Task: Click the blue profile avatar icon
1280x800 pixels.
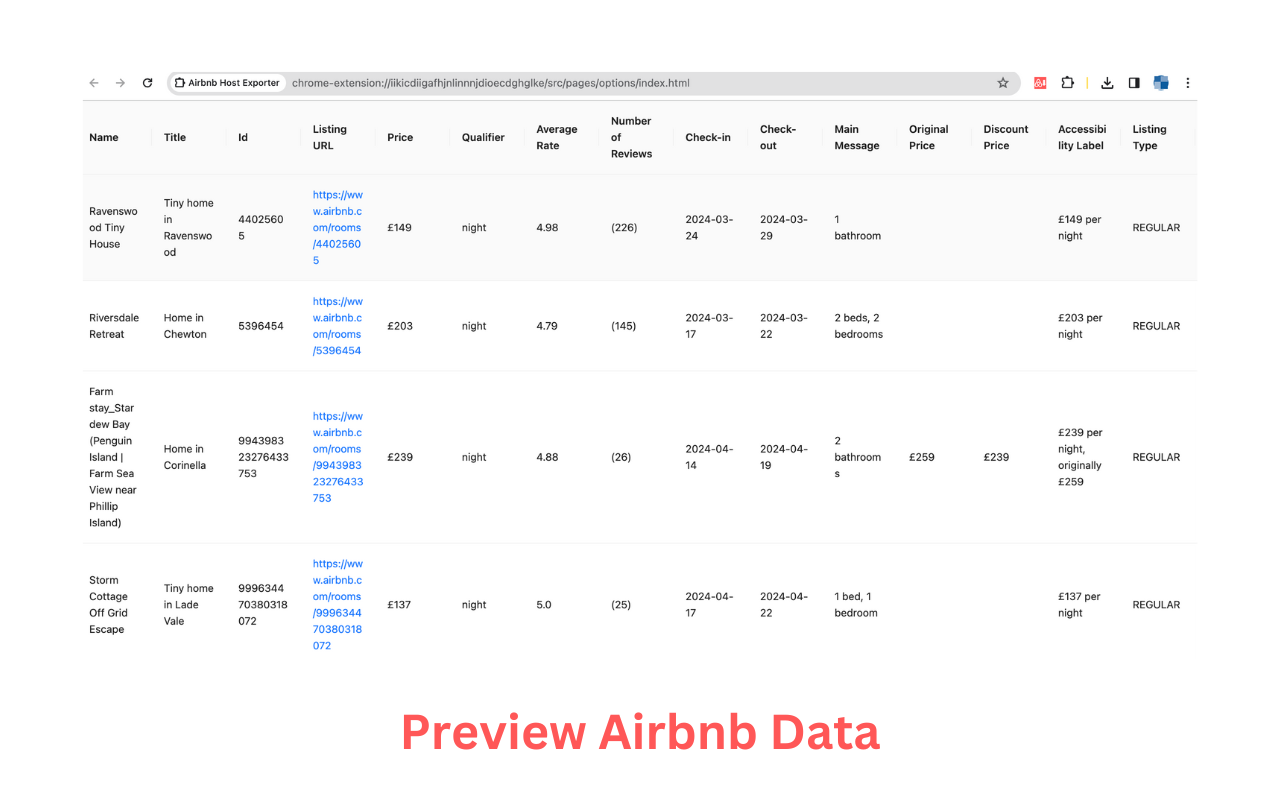Action: coord(1161,83)
